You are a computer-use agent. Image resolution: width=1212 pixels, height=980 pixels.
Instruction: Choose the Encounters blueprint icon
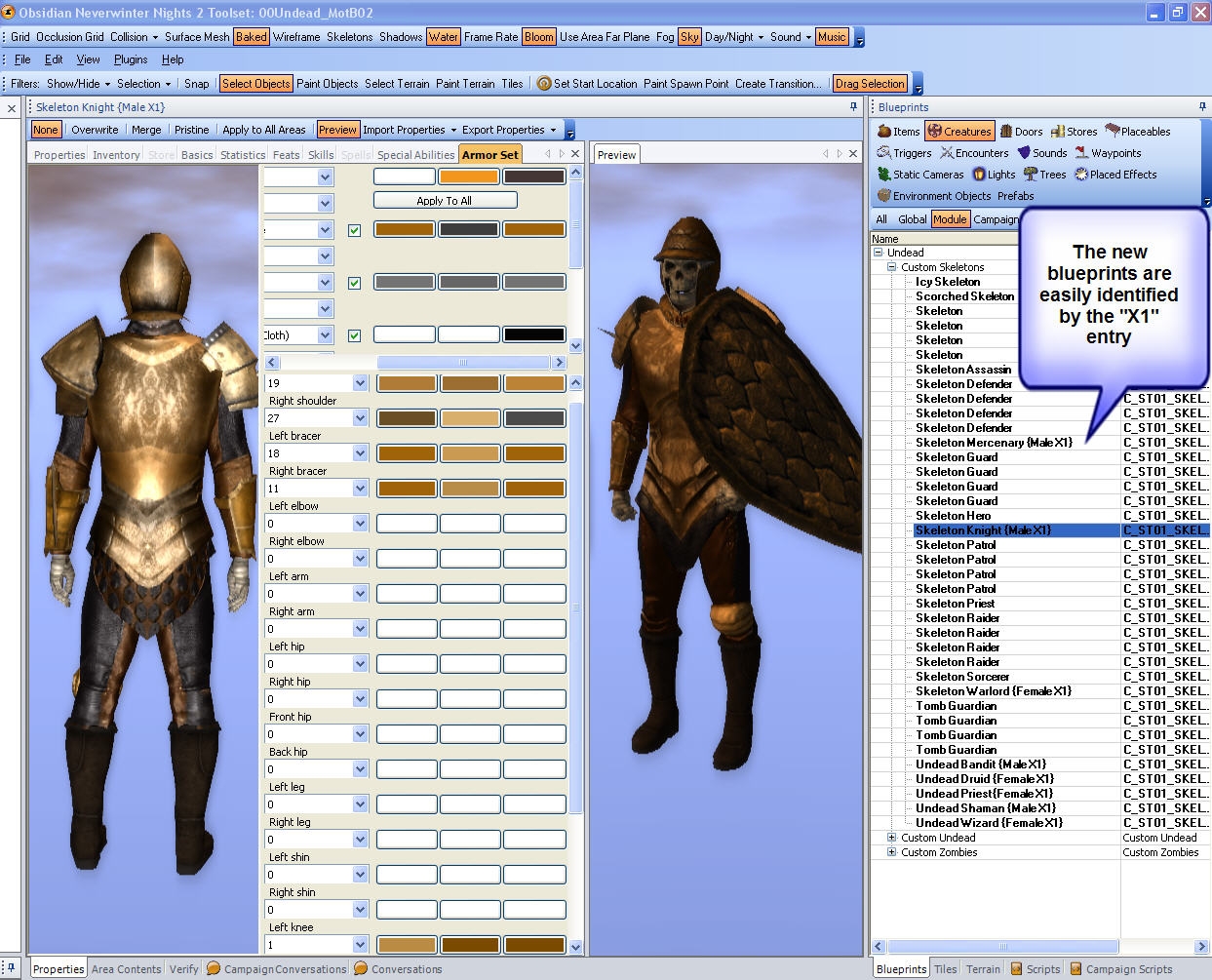(947, 153)
